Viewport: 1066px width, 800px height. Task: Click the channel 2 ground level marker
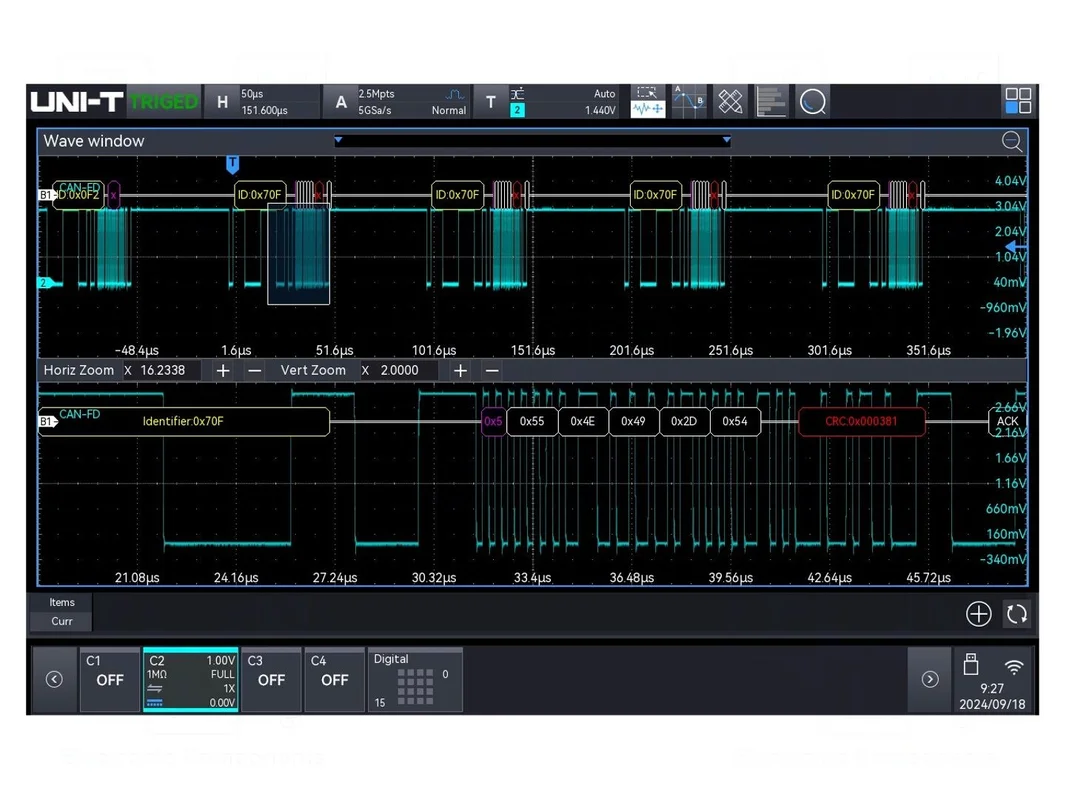click(x=45, y=283)
